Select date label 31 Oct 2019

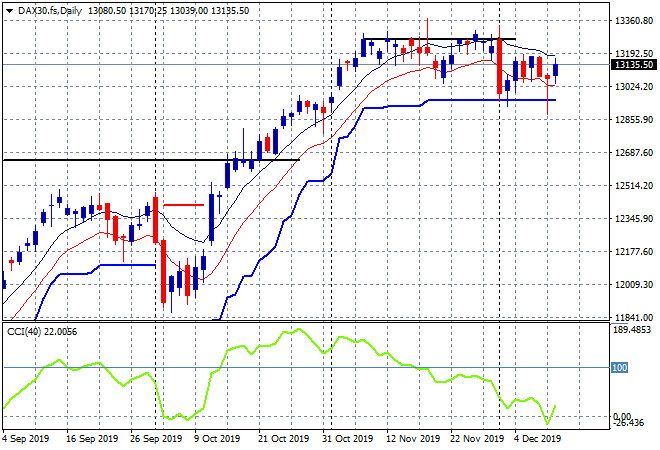(x=347, y=438)
